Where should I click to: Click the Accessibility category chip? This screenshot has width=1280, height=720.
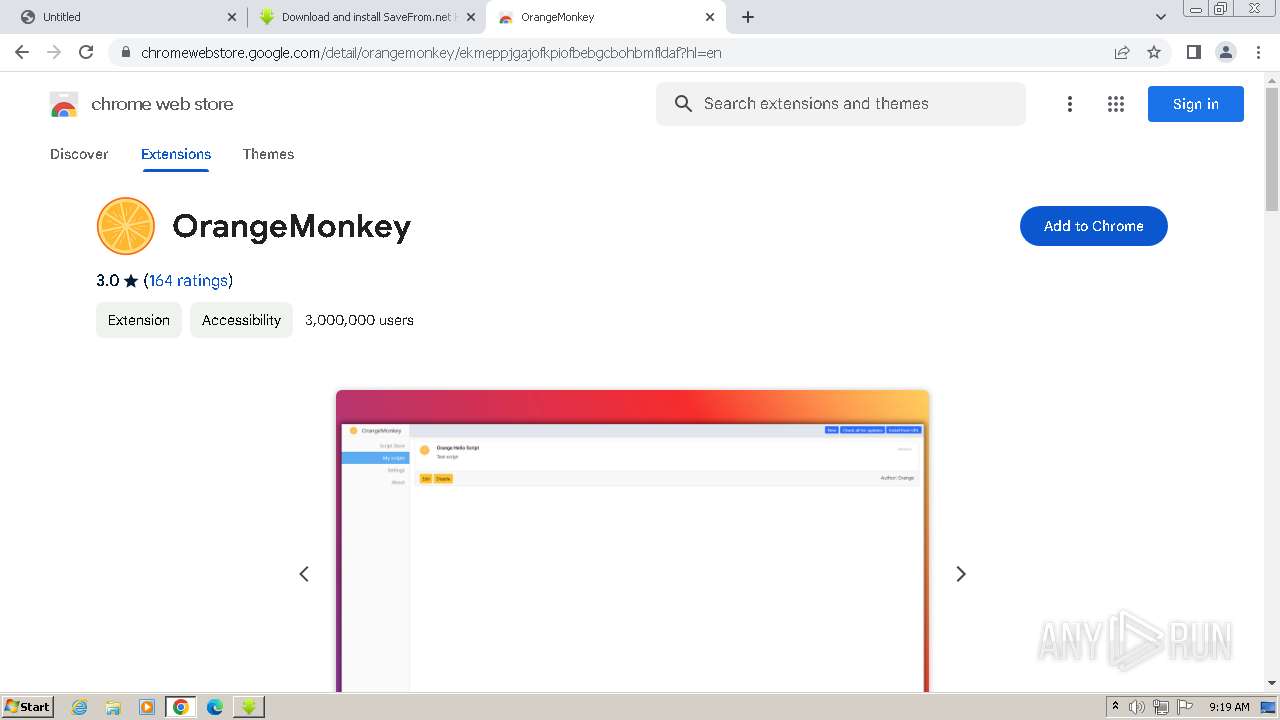(241, 320)
